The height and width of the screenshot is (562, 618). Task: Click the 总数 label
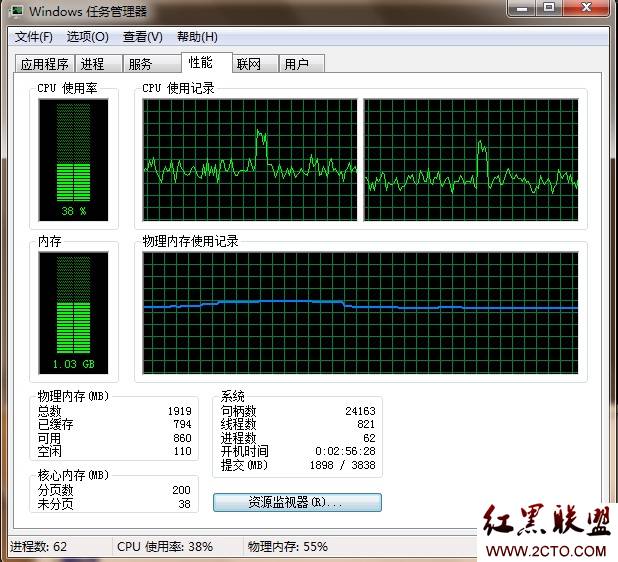coord(49,411)
